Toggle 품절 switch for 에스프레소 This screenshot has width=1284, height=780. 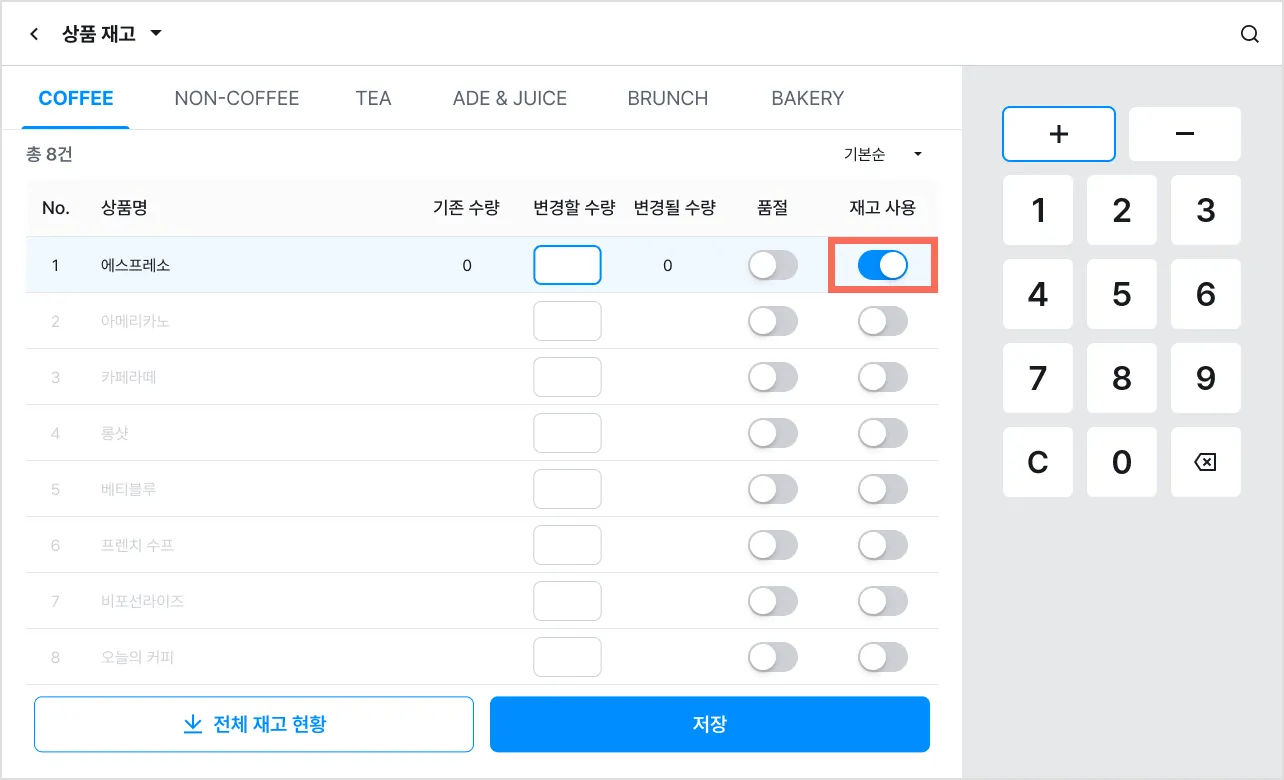coord(773,265)
